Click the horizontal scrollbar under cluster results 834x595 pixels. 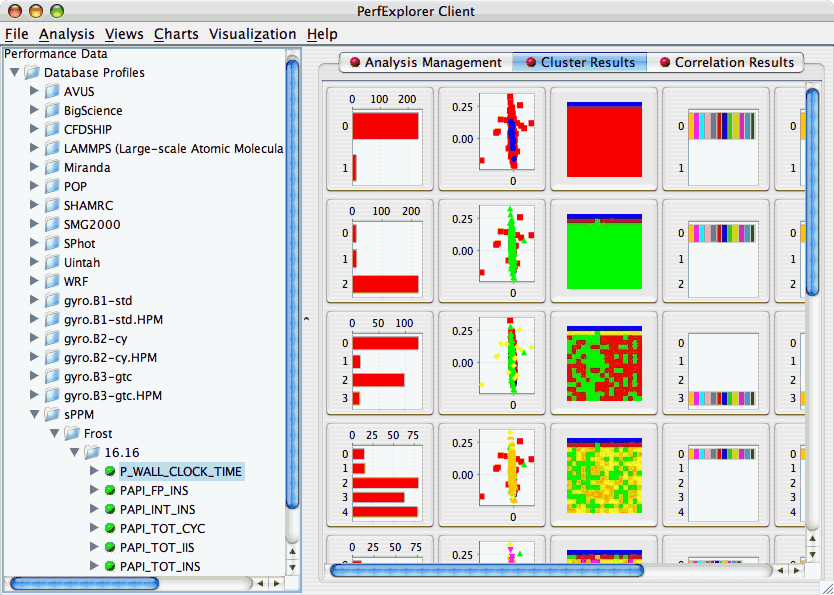550,570
